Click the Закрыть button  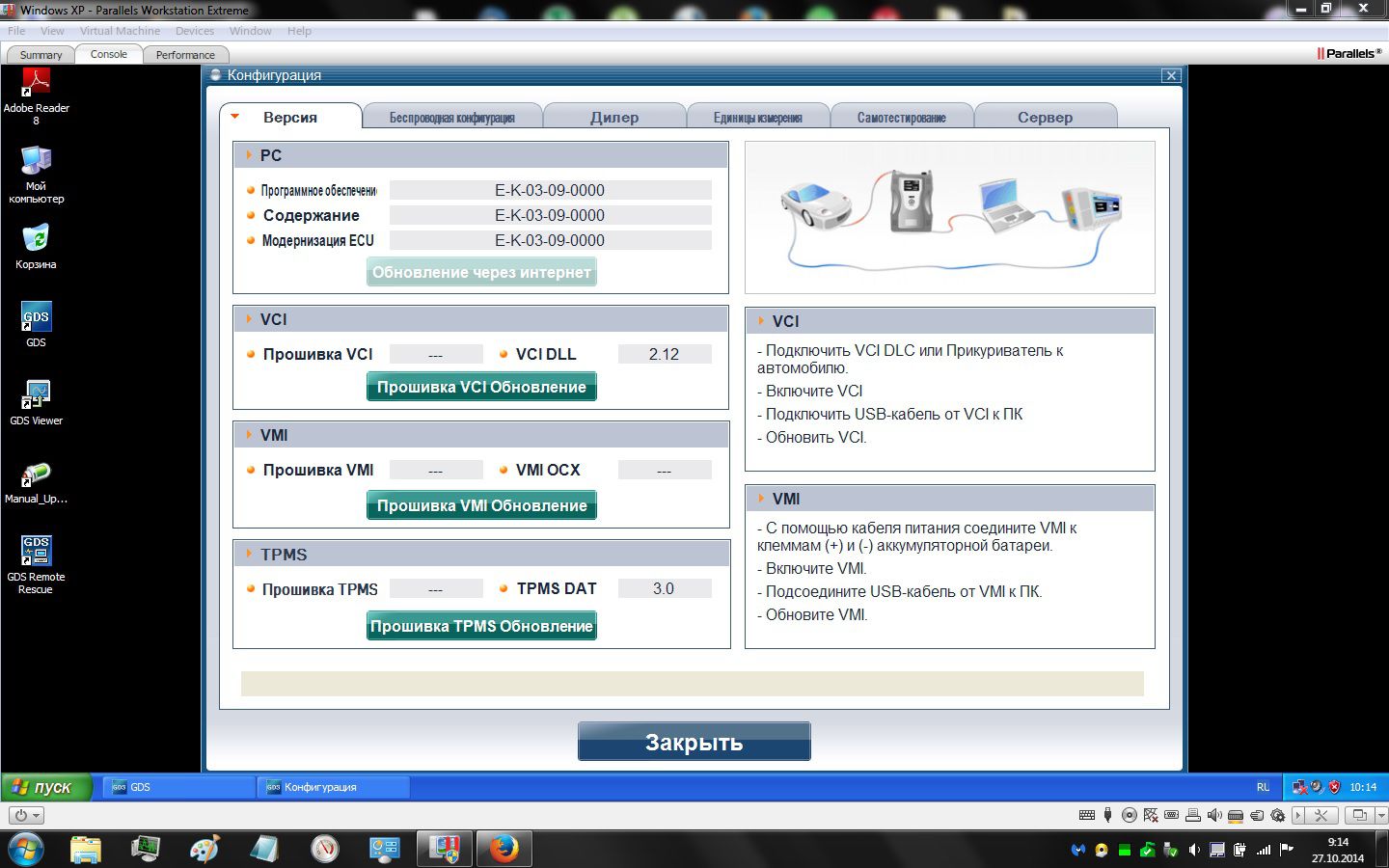click(x=694, y=742)
